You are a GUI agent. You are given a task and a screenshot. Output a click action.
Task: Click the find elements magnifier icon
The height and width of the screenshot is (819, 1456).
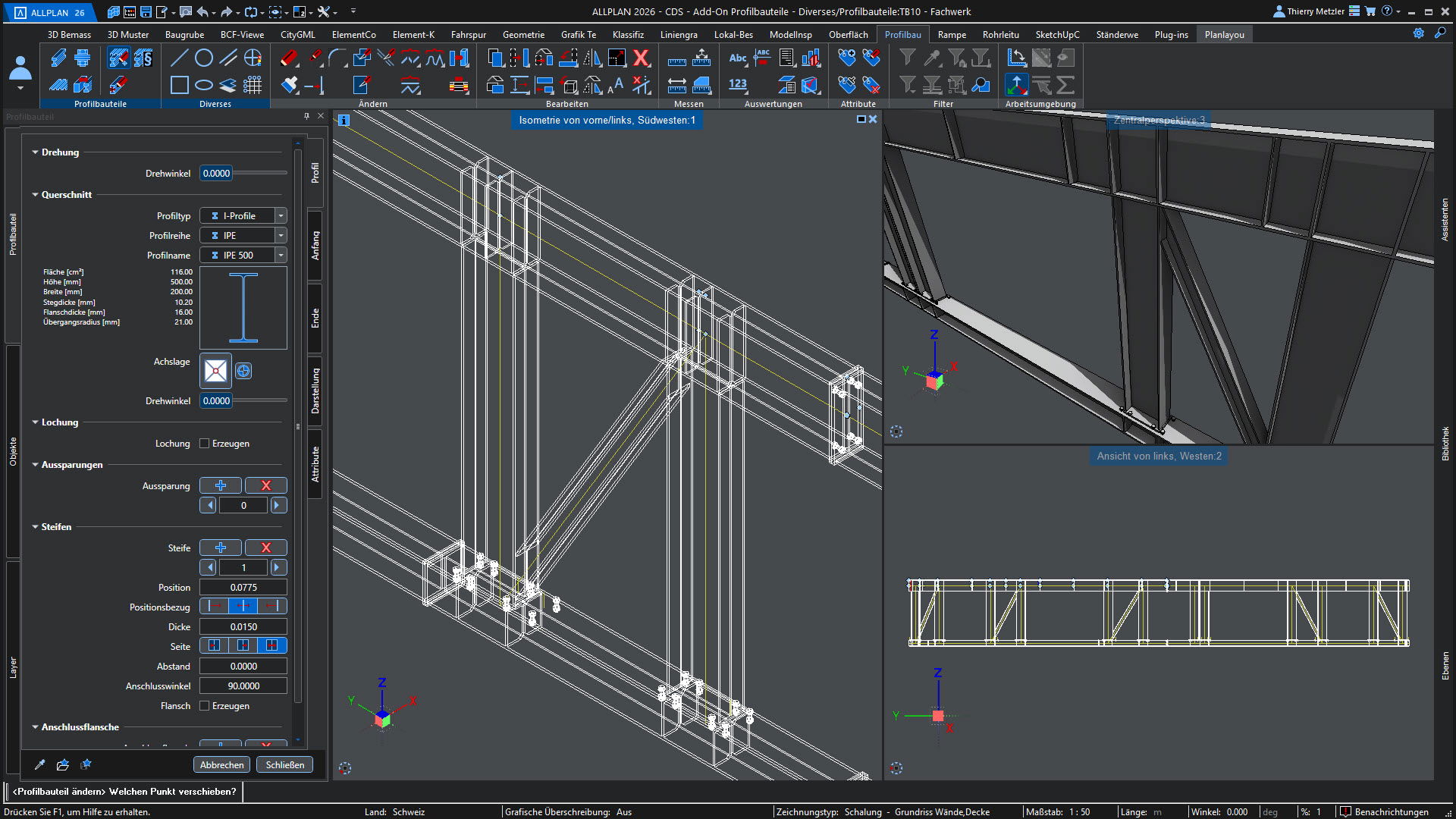pyautogui.click(x=981, y=85)
